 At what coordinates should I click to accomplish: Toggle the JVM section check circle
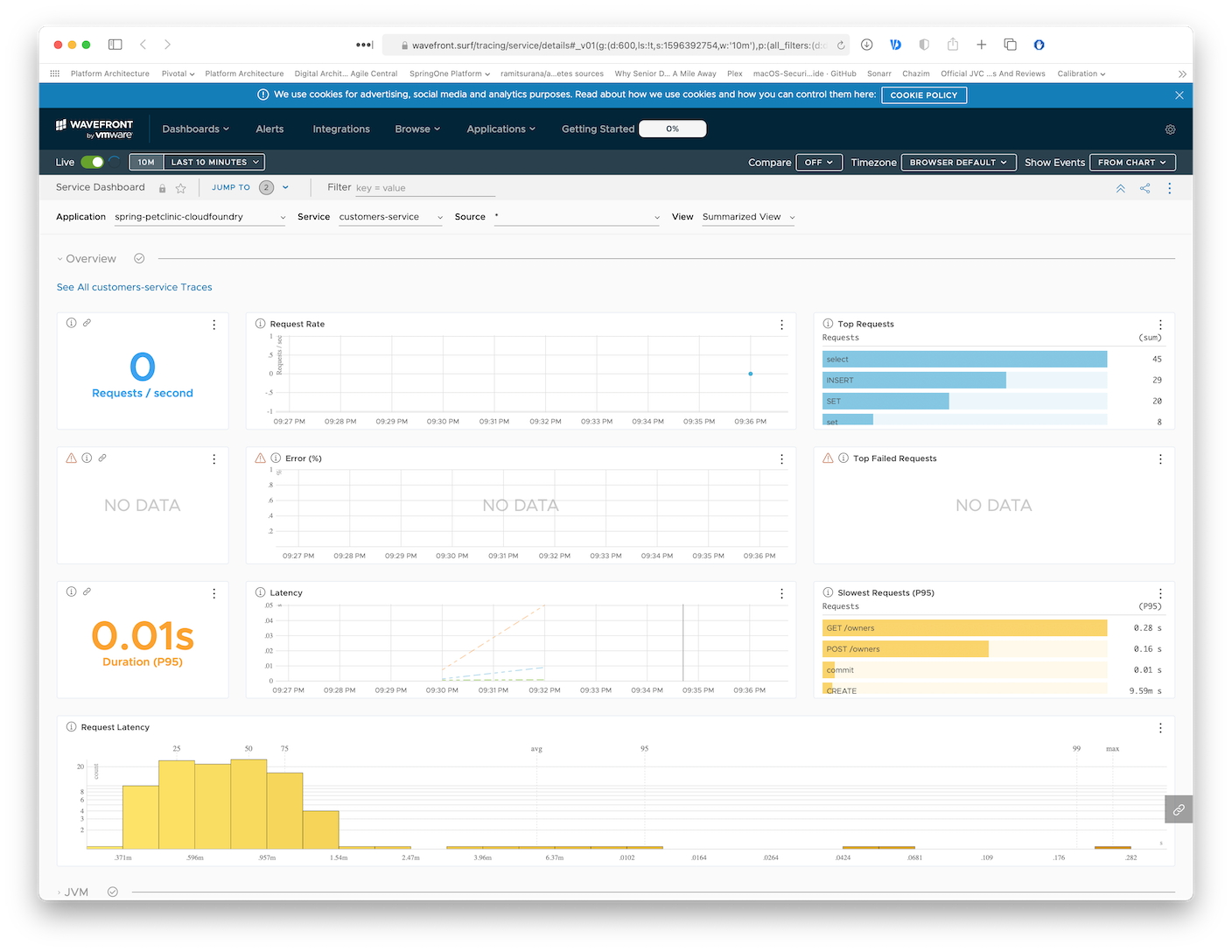coord(113,892)
